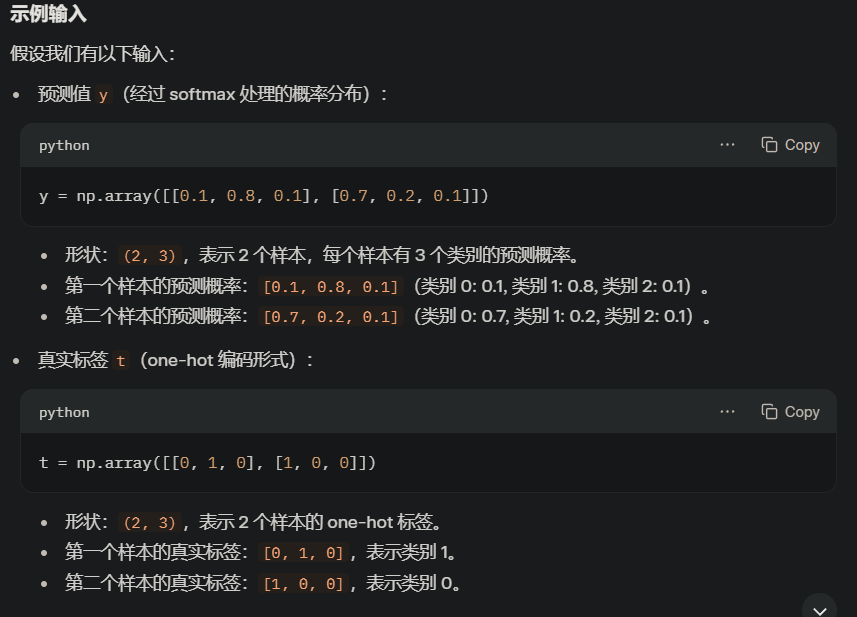Screen dimensions: 857x617
Task: Click inside the y = np.array code line
Action: (x=263, y=196)
